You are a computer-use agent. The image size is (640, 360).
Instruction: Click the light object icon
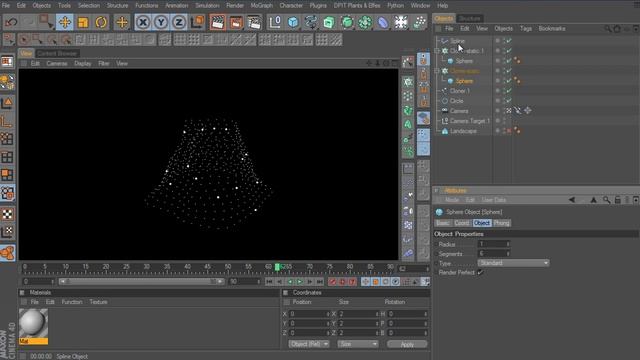[401, 22]
